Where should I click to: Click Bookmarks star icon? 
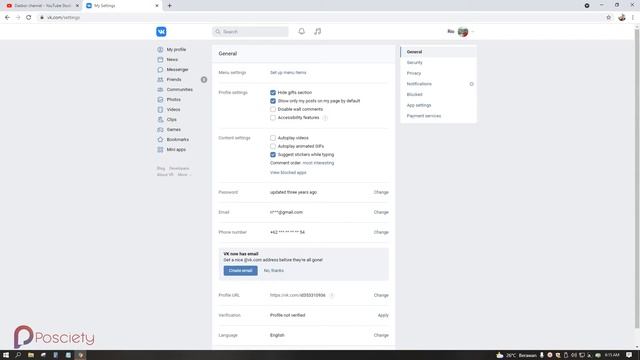click(x=160, y=140)
